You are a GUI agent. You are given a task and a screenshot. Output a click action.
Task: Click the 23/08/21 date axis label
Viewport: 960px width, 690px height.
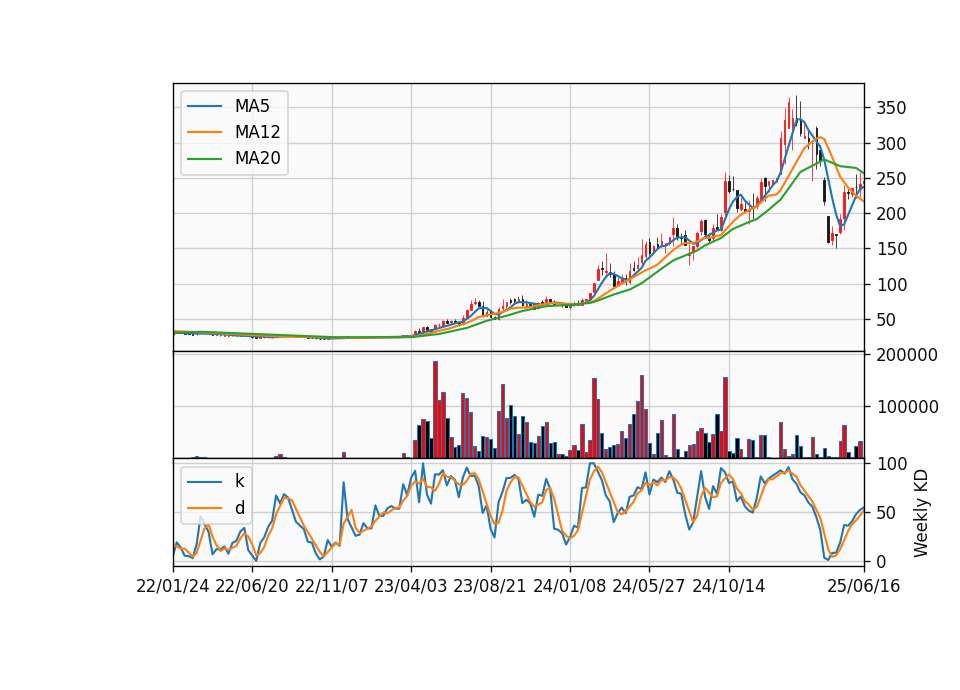490,587
